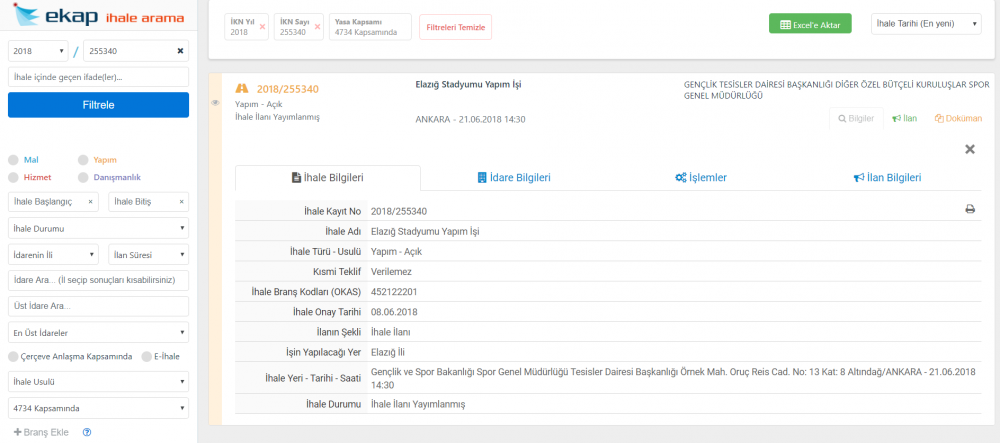Click the Excel'e Aktar button
Image resolution: width=1000 pixels, height=443 pixels.
click(x=809, y=24)
